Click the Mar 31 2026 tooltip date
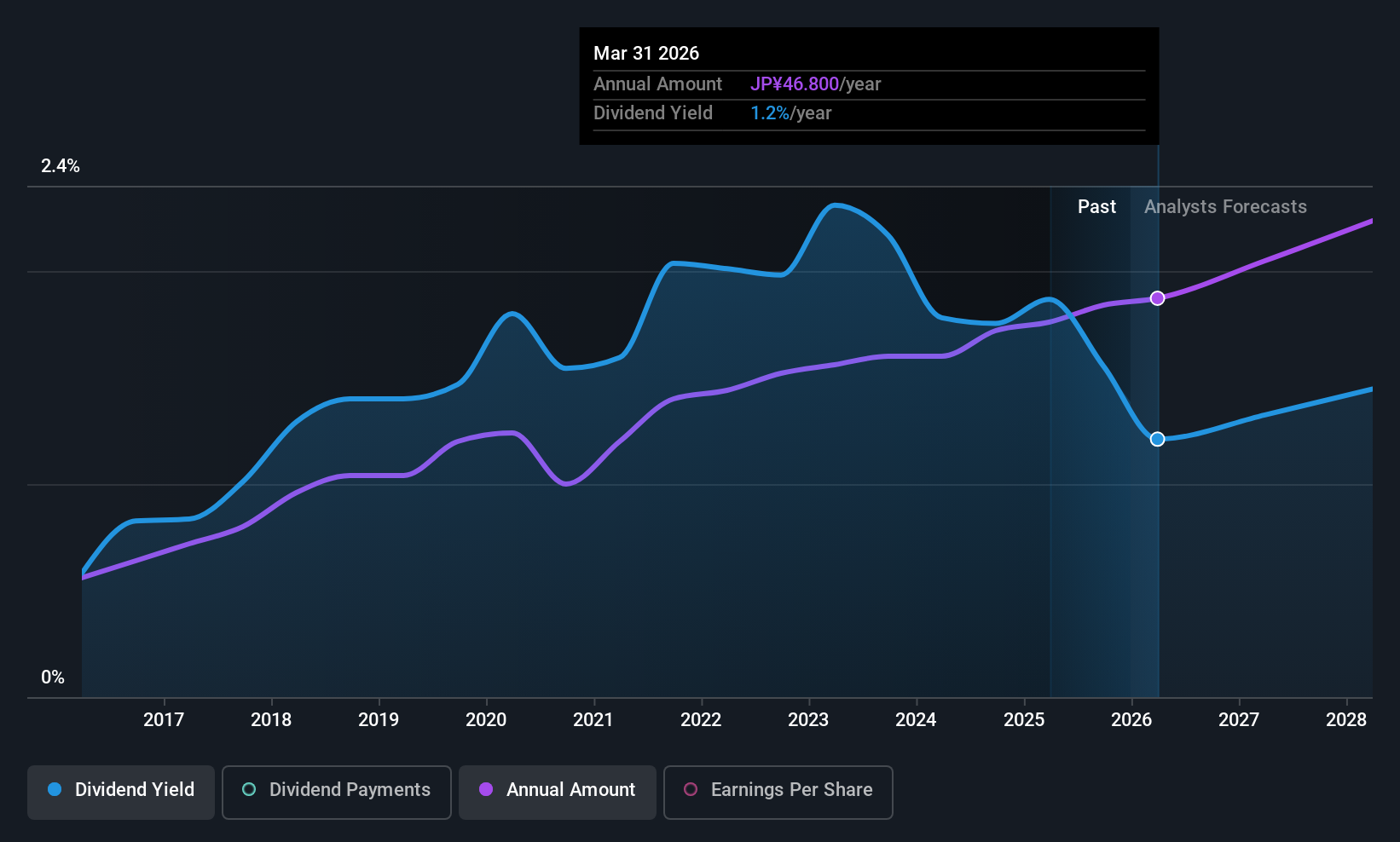Viewport: 1400px width, 842px height. 646,54
